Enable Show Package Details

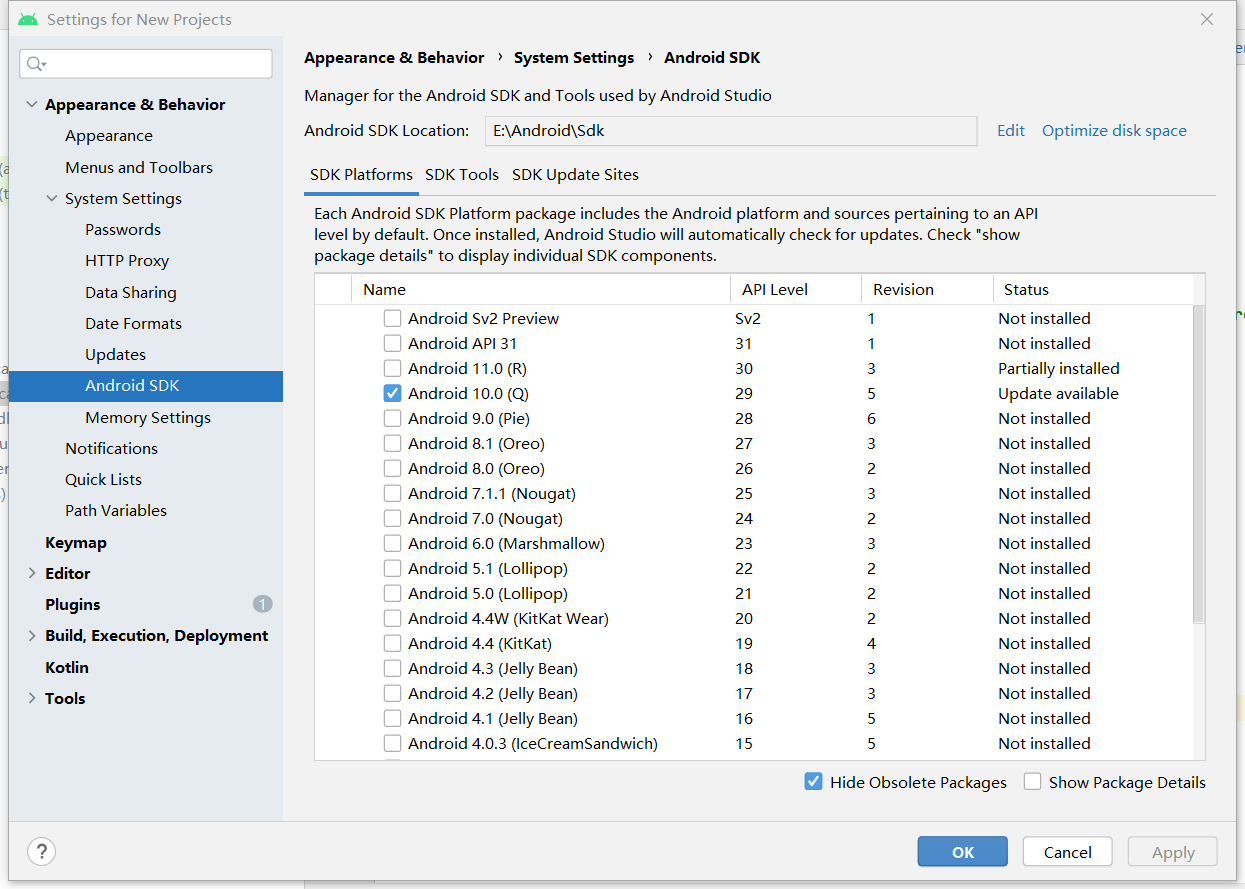click(1032, 781)
